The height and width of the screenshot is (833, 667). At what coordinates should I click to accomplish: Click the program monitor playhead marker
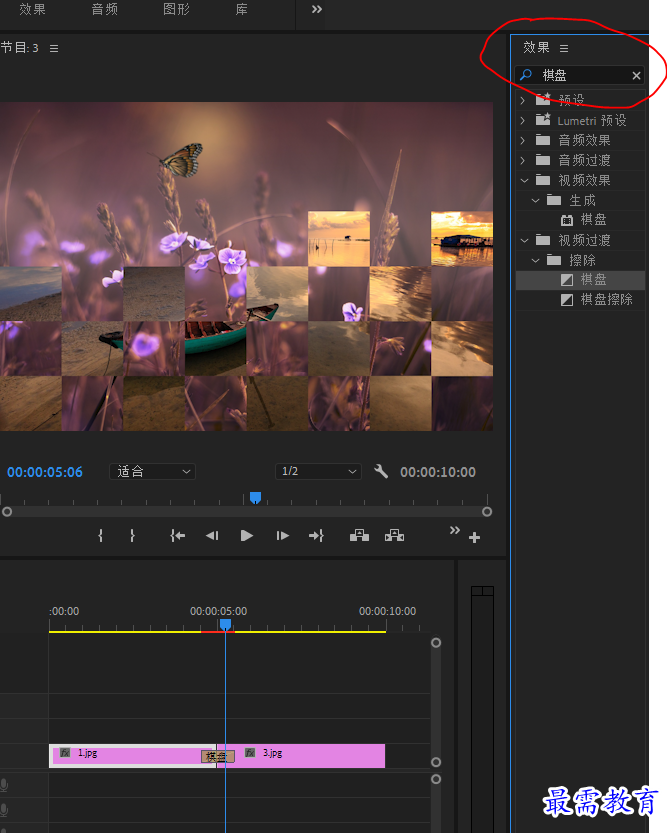click(255, 497)
